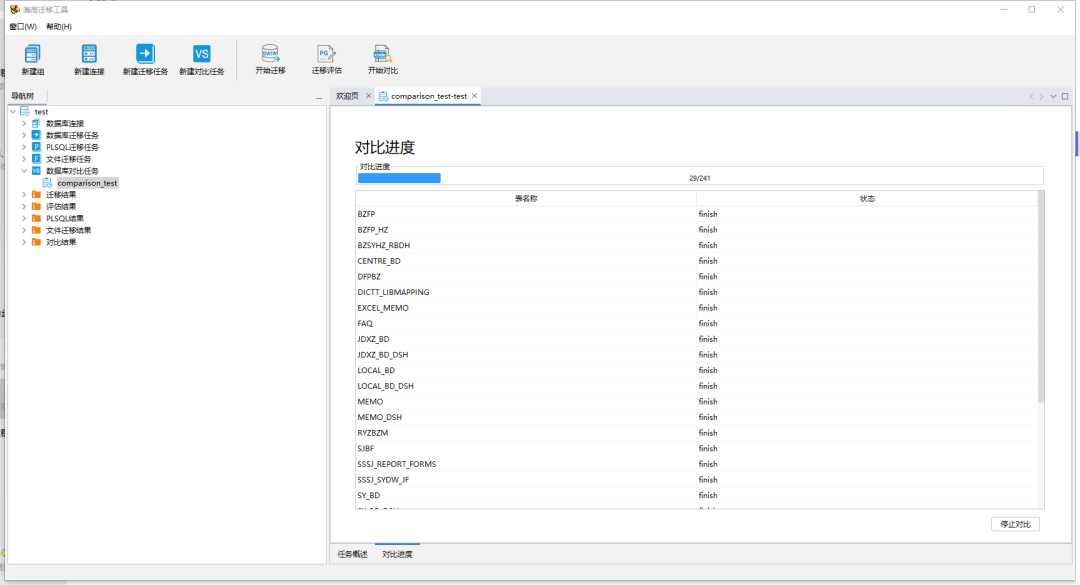This screenshot has height=585, width=1080.
Task: Show the previous editor tab with left arrow
Action: (x=1031, y=96)
